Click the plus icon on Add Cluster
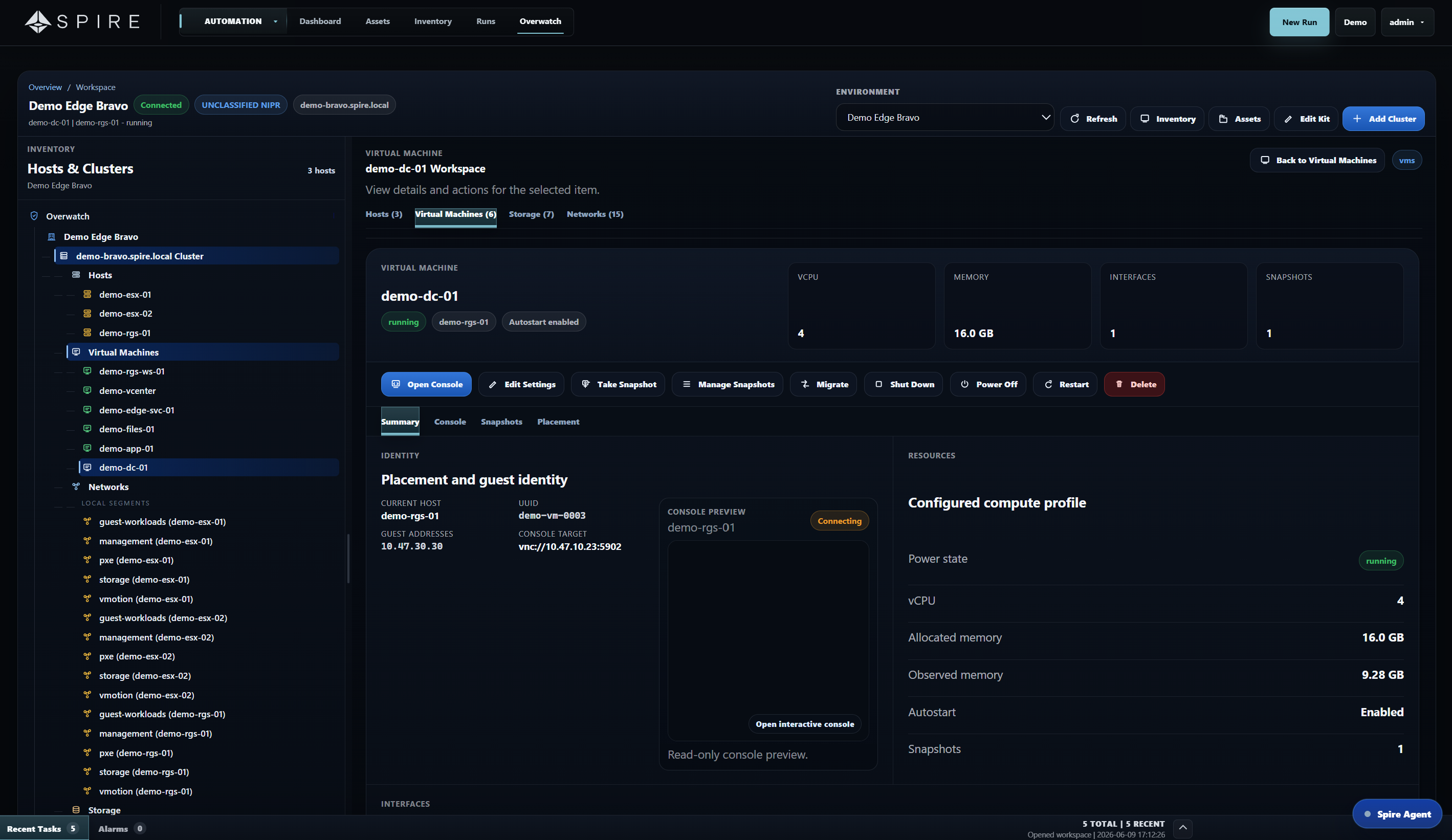1452x840 pixels. click(1357, 119)
